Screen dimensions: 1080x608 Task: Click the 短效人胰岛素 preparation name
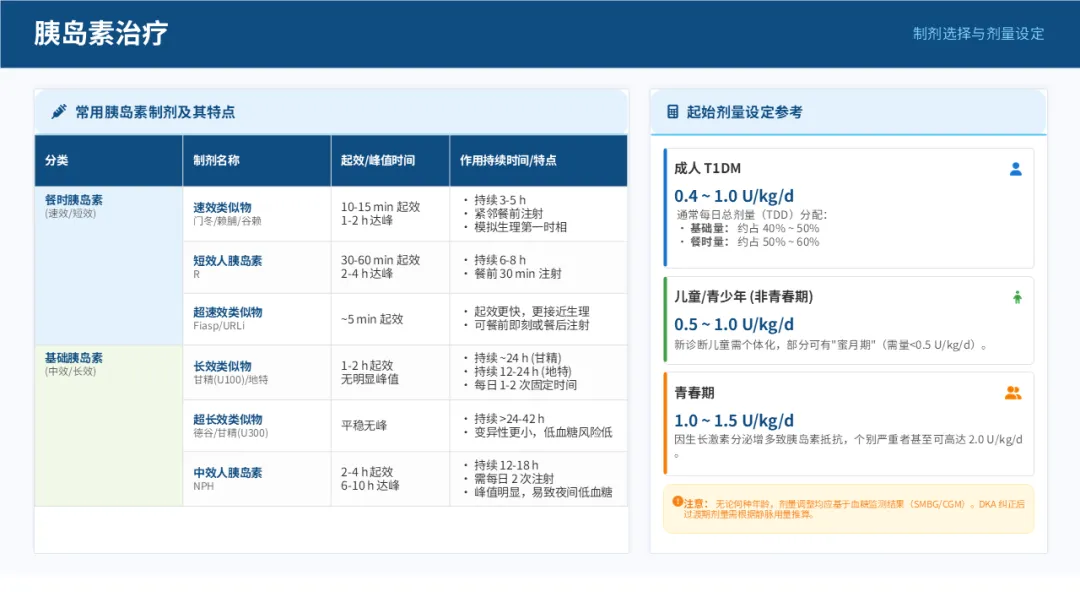point(228,260)
